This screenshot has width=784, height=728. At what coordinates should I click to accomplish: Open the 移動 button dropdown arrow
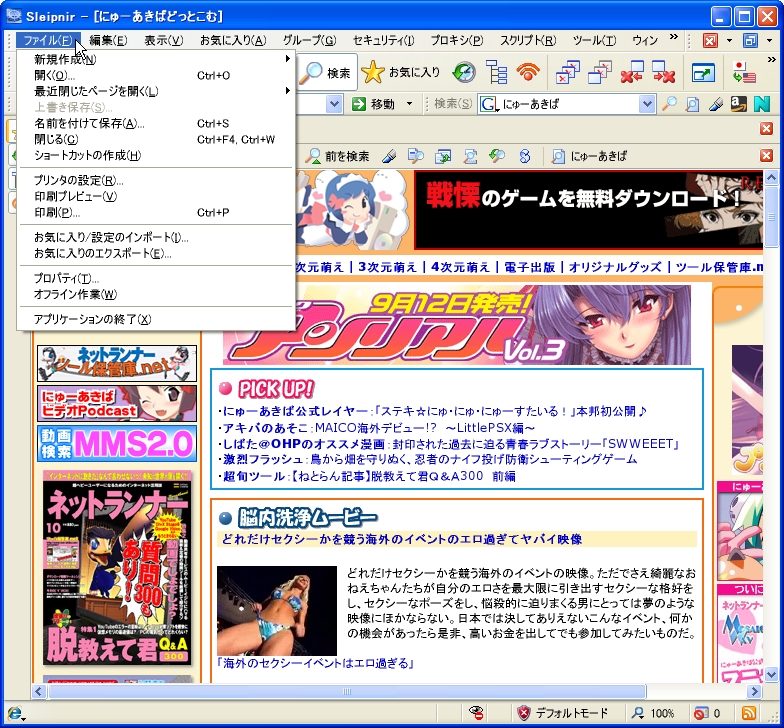[410, 104]
